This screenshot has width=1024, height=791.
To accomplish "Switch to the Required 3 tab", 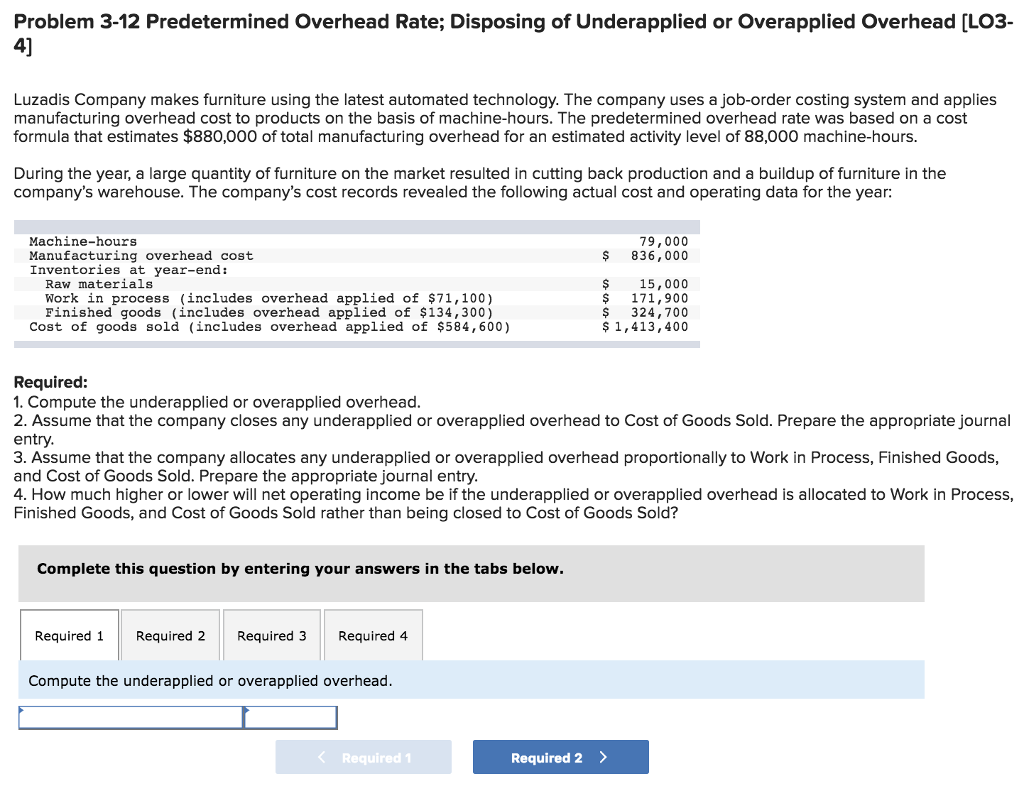I will [271, 634].
